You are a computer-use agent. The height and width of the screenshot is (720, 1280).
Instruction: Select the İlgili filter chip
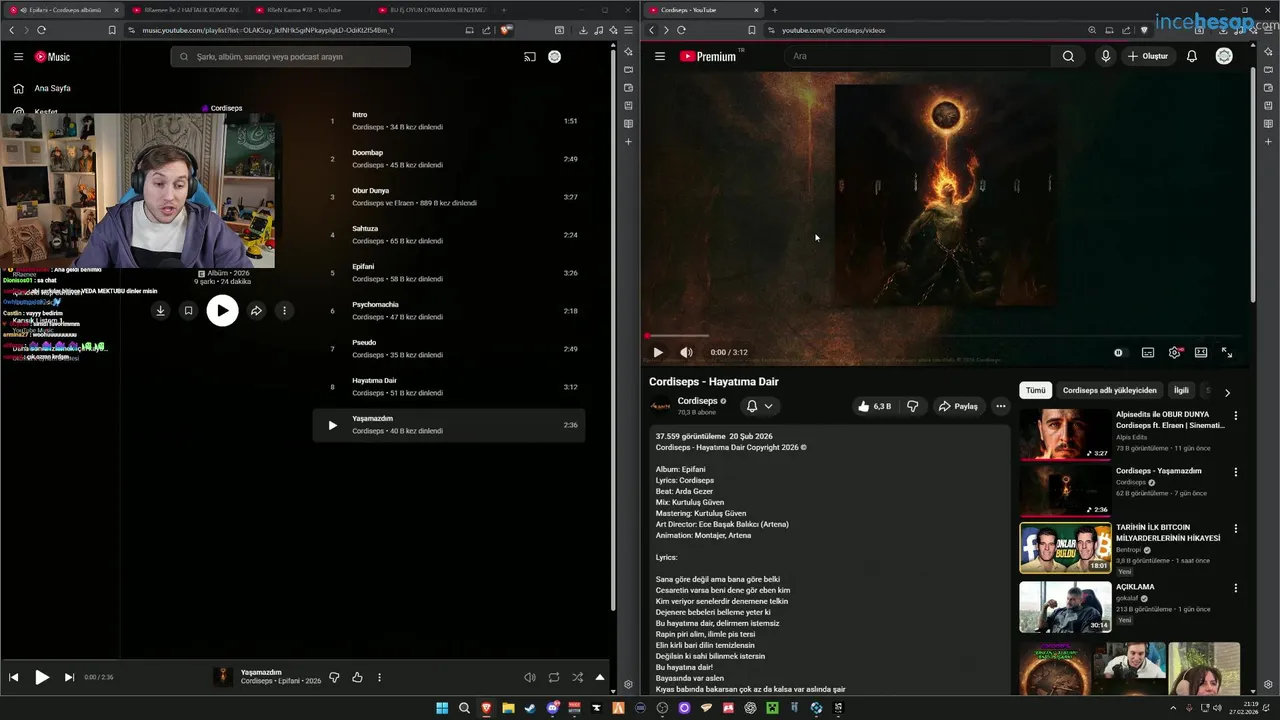point(1181,390)
